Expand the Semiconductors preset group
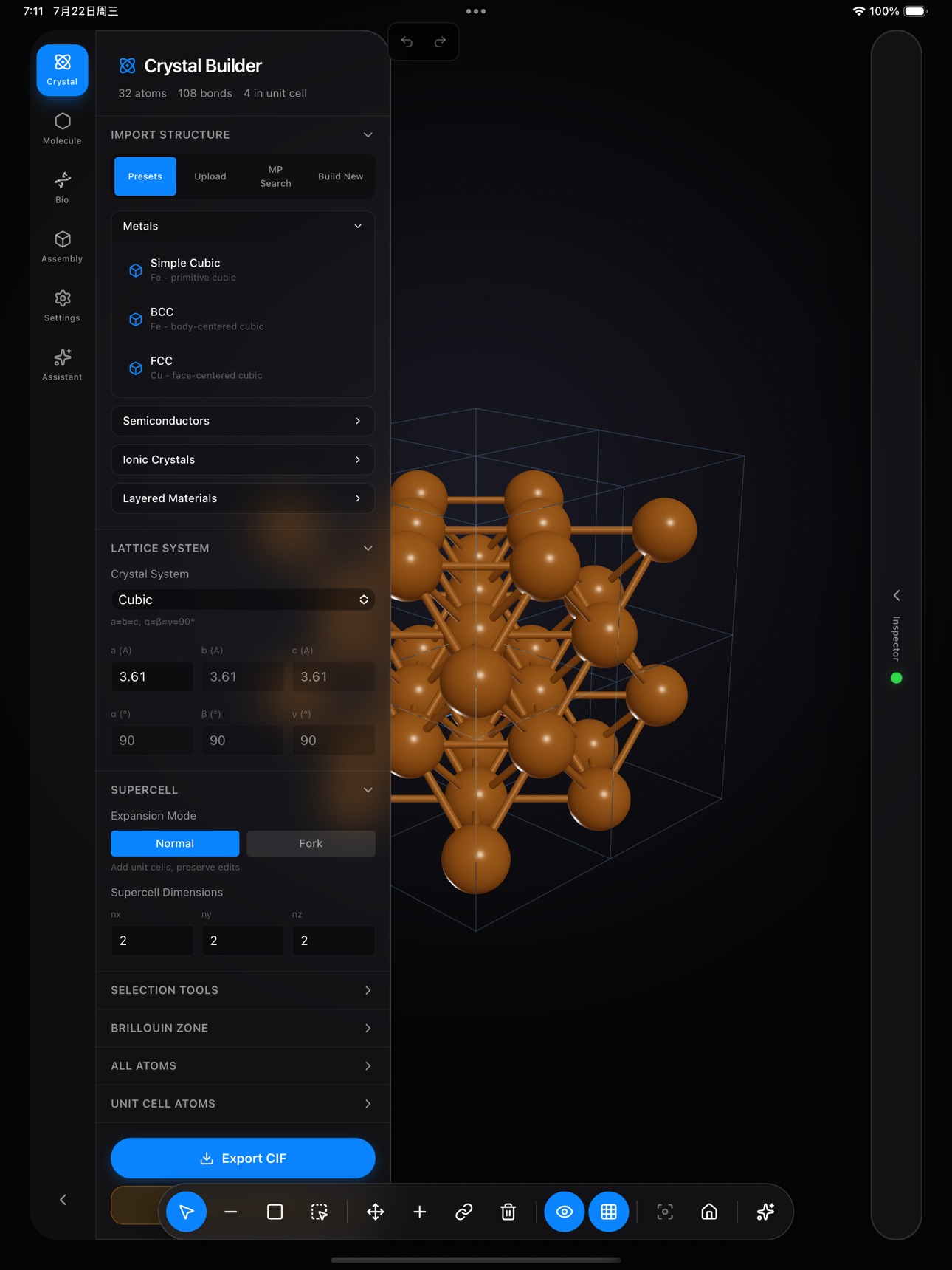Screen dimensions: 952x1270 (x=243, y=421)
